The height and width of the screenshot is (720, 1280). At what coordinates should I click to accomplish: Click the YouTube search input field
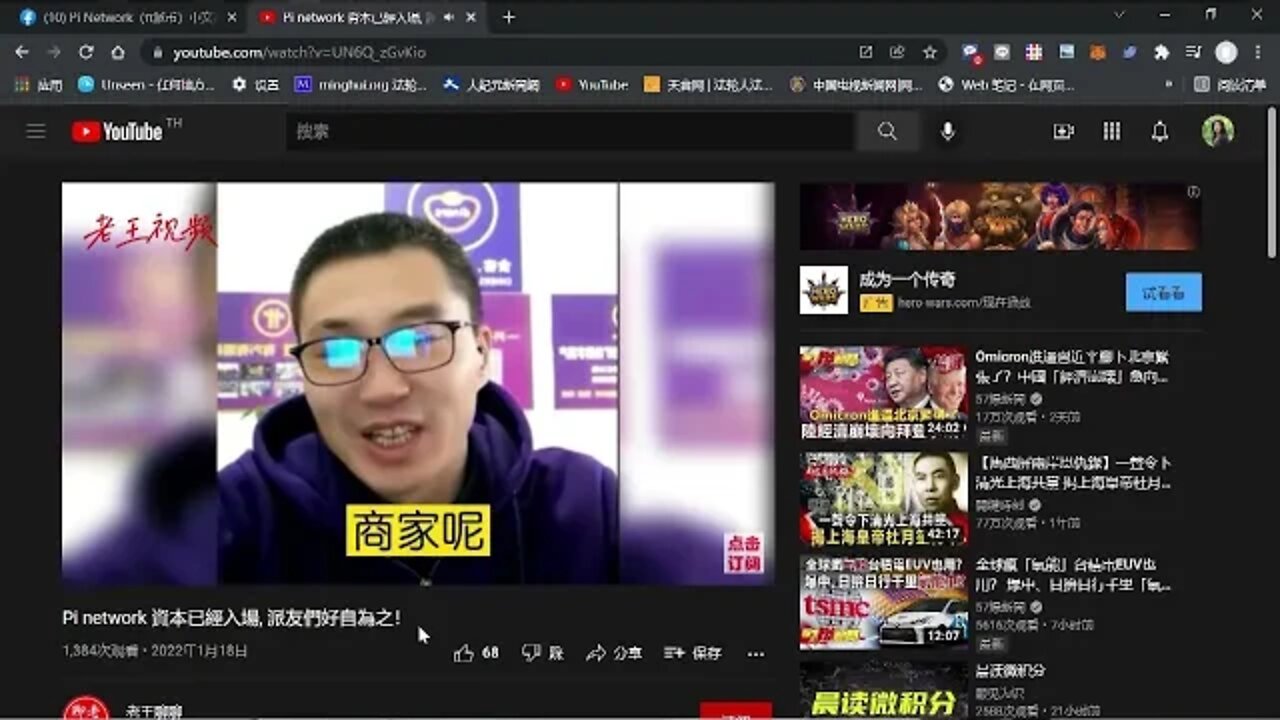pos(571,131)
